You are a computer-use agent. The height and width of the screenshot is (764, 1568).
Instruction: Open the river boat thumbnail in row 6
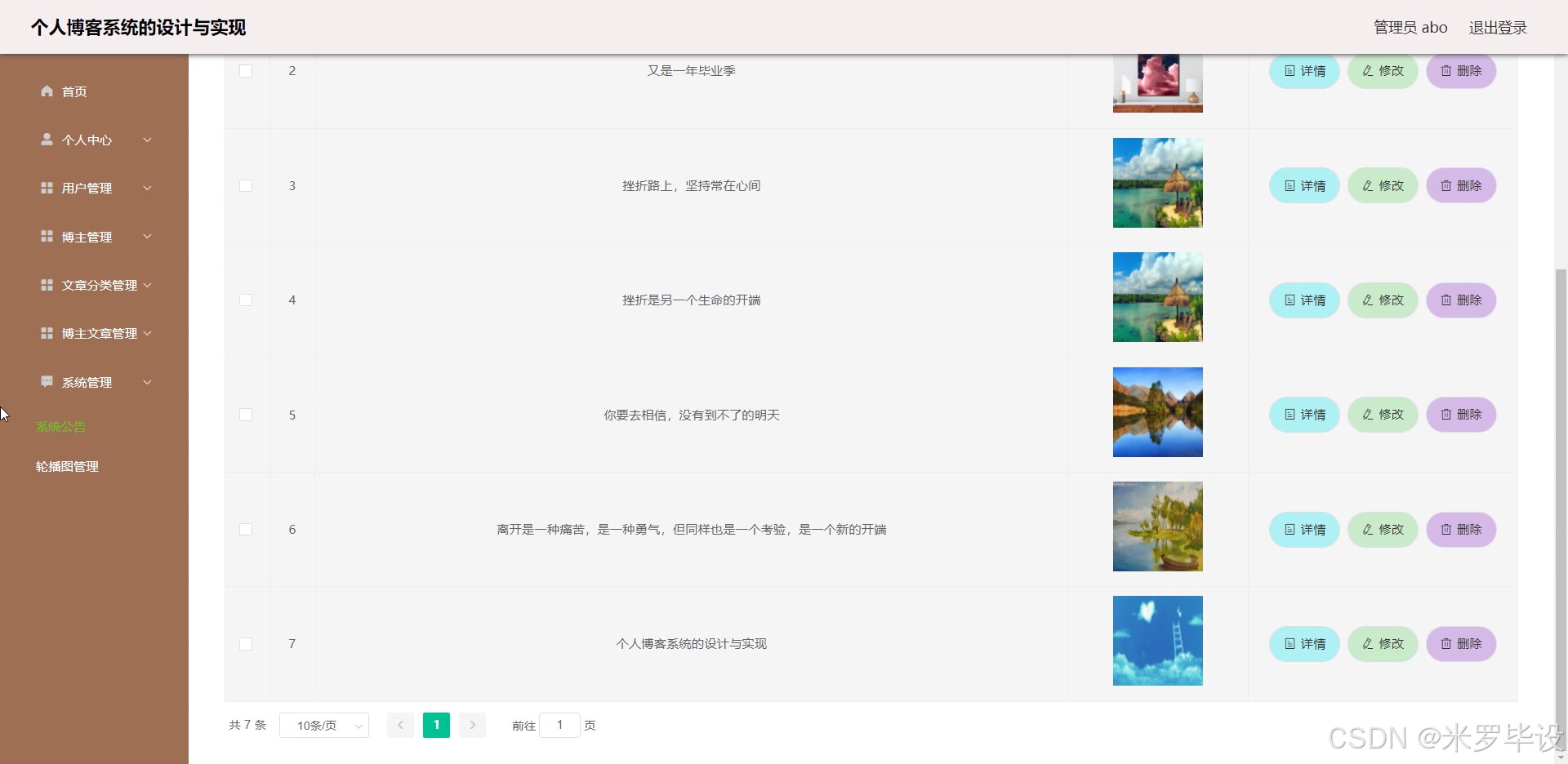tap(1157, 526)
